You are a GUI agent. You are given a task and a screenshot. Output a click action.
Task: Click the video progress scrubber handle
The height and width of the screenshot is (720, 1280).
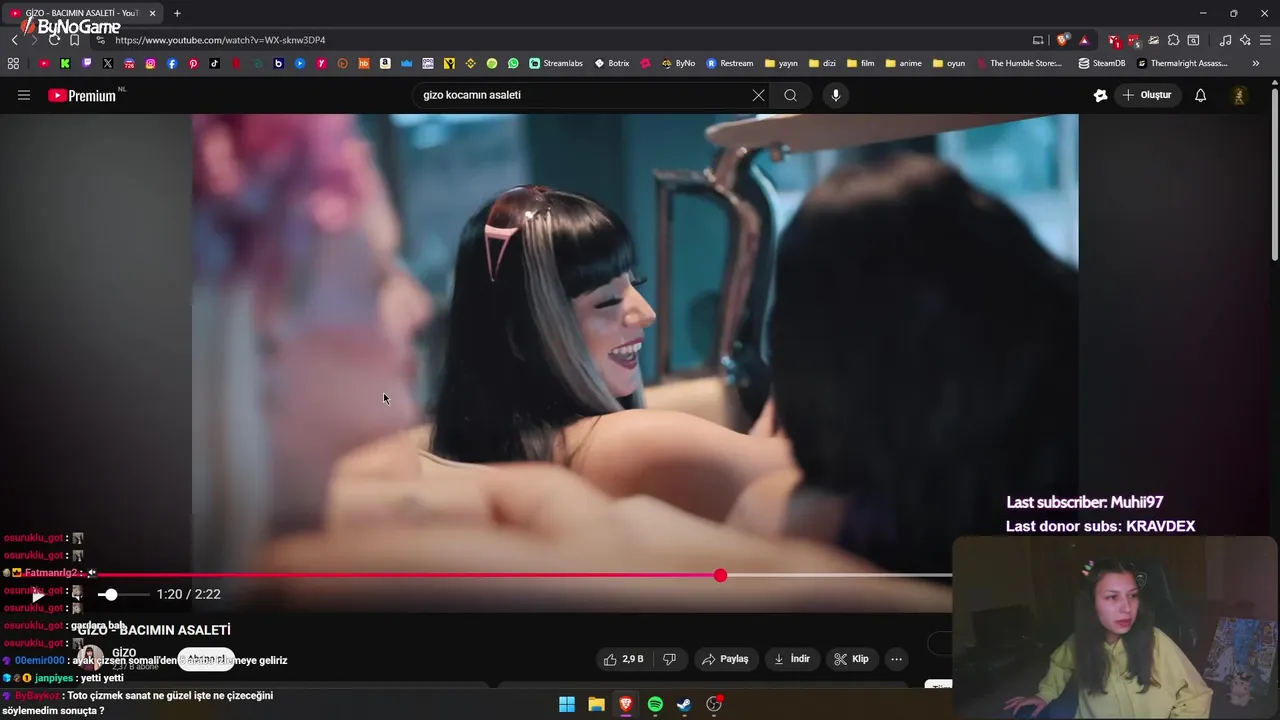[720, 575]
